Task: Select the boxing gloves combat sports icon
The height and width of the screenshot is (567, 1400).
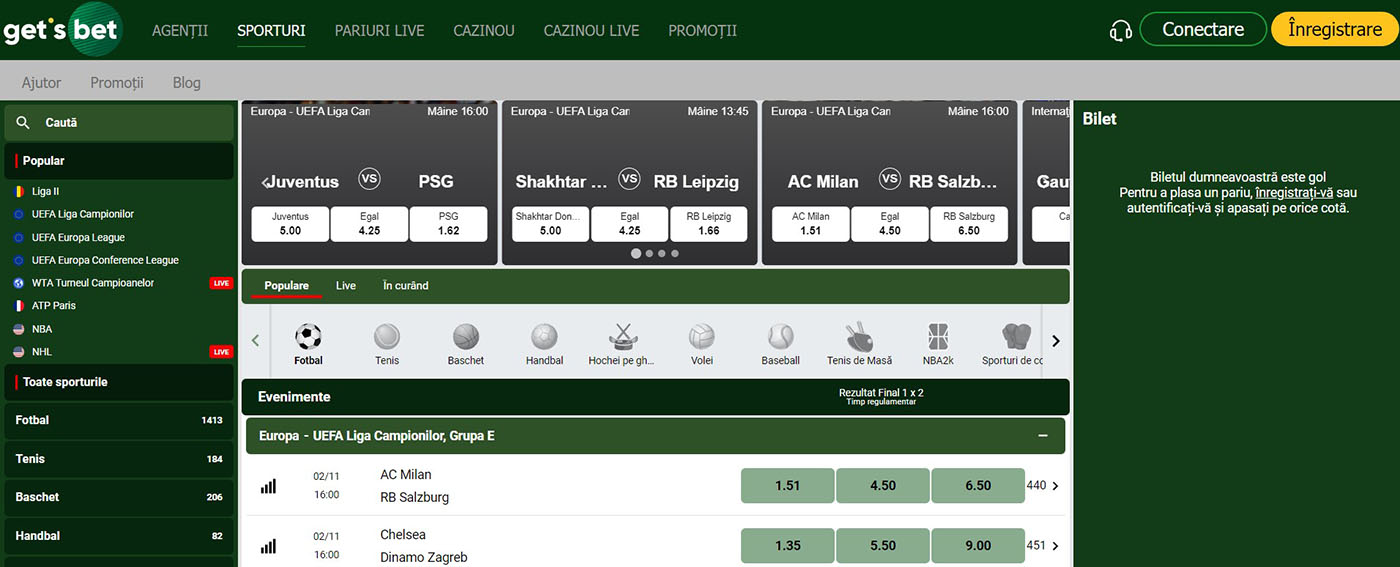Action: [x=1016, y=336]
